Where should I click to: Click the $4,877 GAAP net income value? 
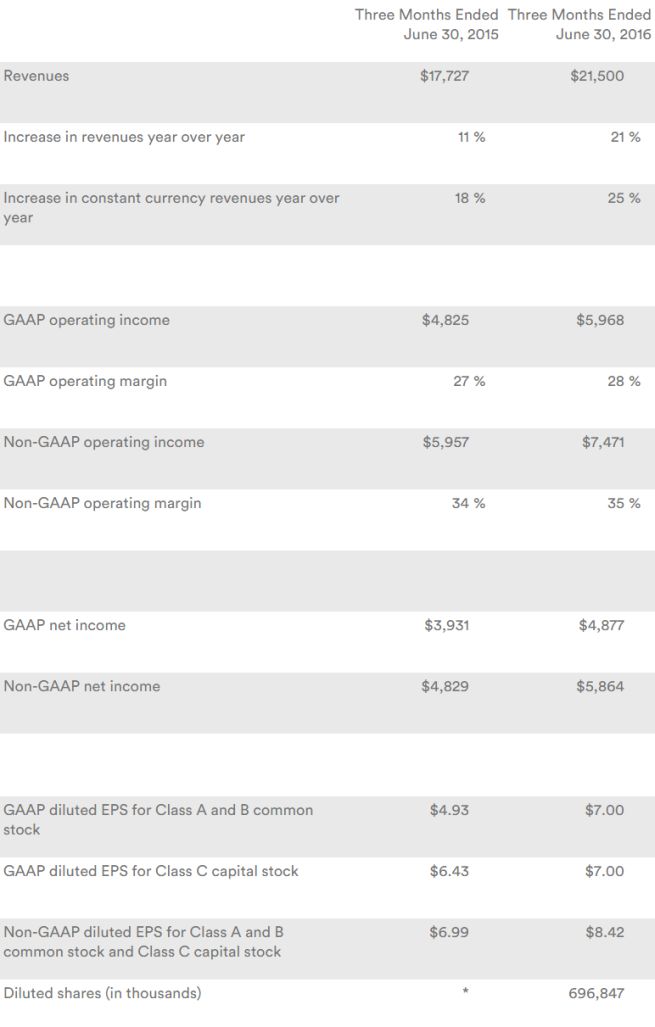click(x=601, y=625)
